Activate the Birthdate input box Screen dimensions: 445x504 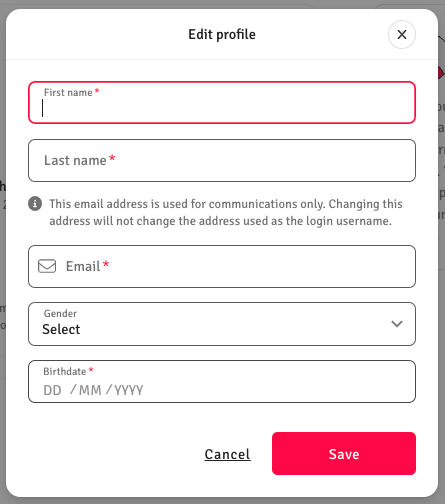[x=222, y=381]
